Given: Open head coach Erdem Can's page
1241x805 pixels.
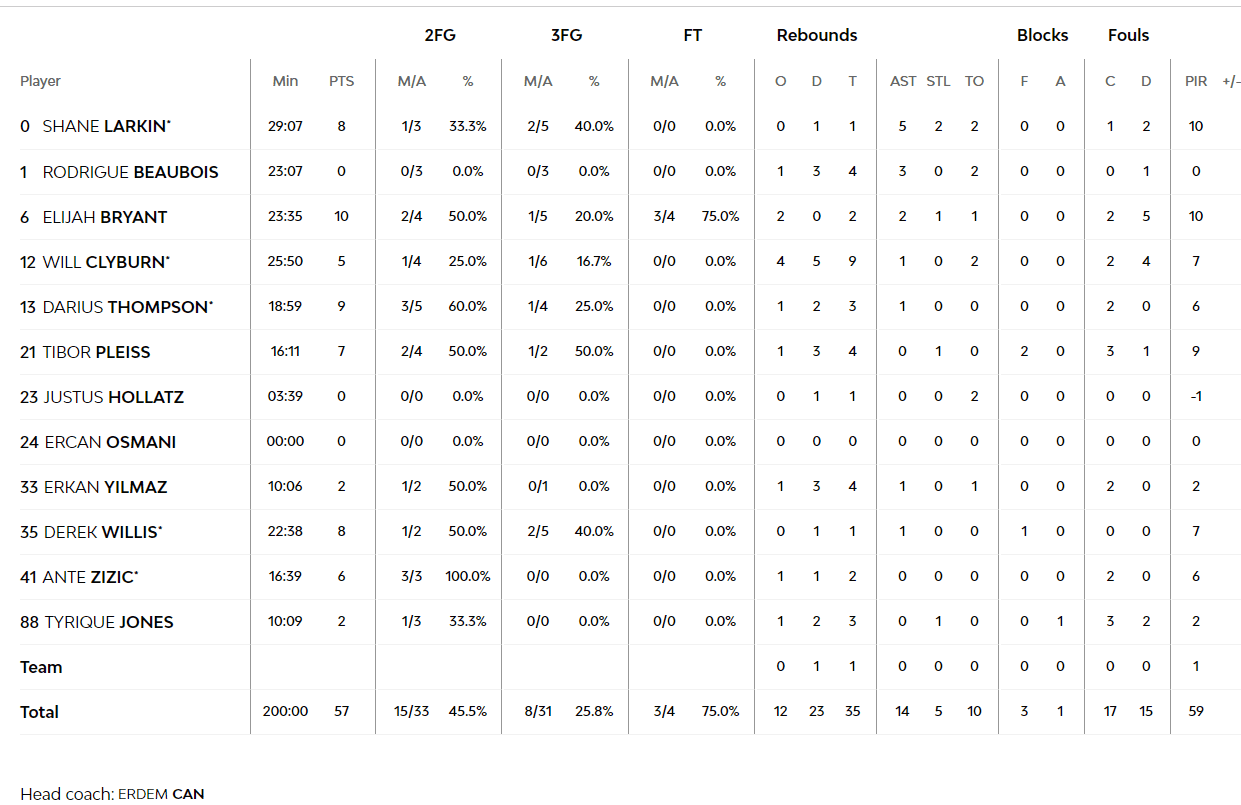Looking at the screenshot, I should point(161,794).
